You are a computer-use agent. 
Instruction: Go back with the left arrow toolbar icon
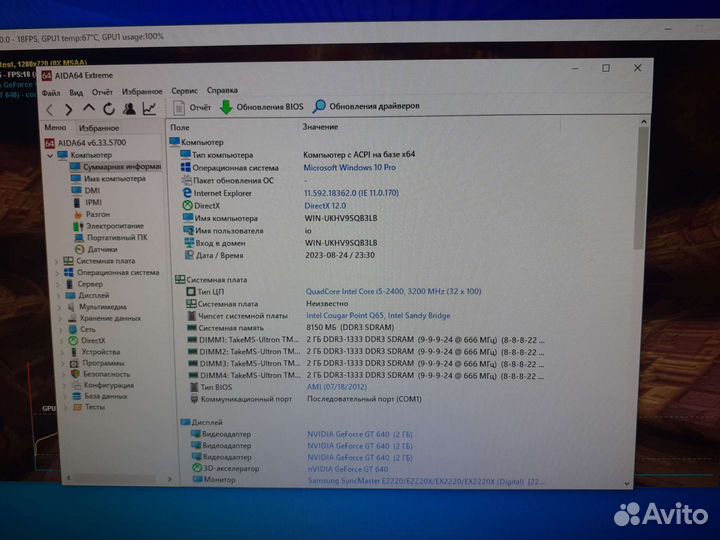50,109
